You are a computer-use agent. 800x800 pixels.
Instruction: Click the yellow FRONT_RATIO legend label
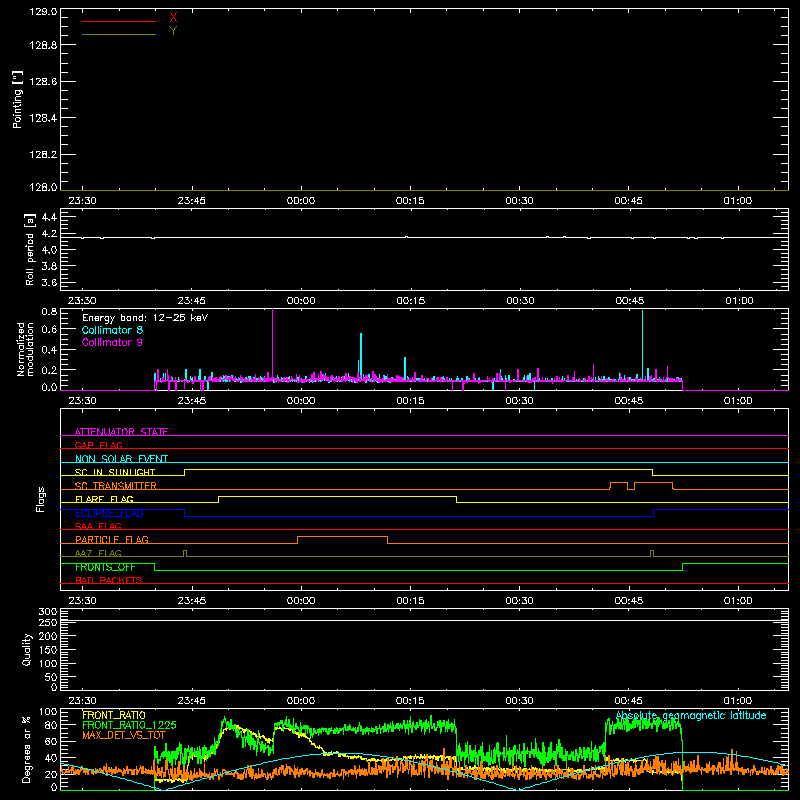pos(114,715)
